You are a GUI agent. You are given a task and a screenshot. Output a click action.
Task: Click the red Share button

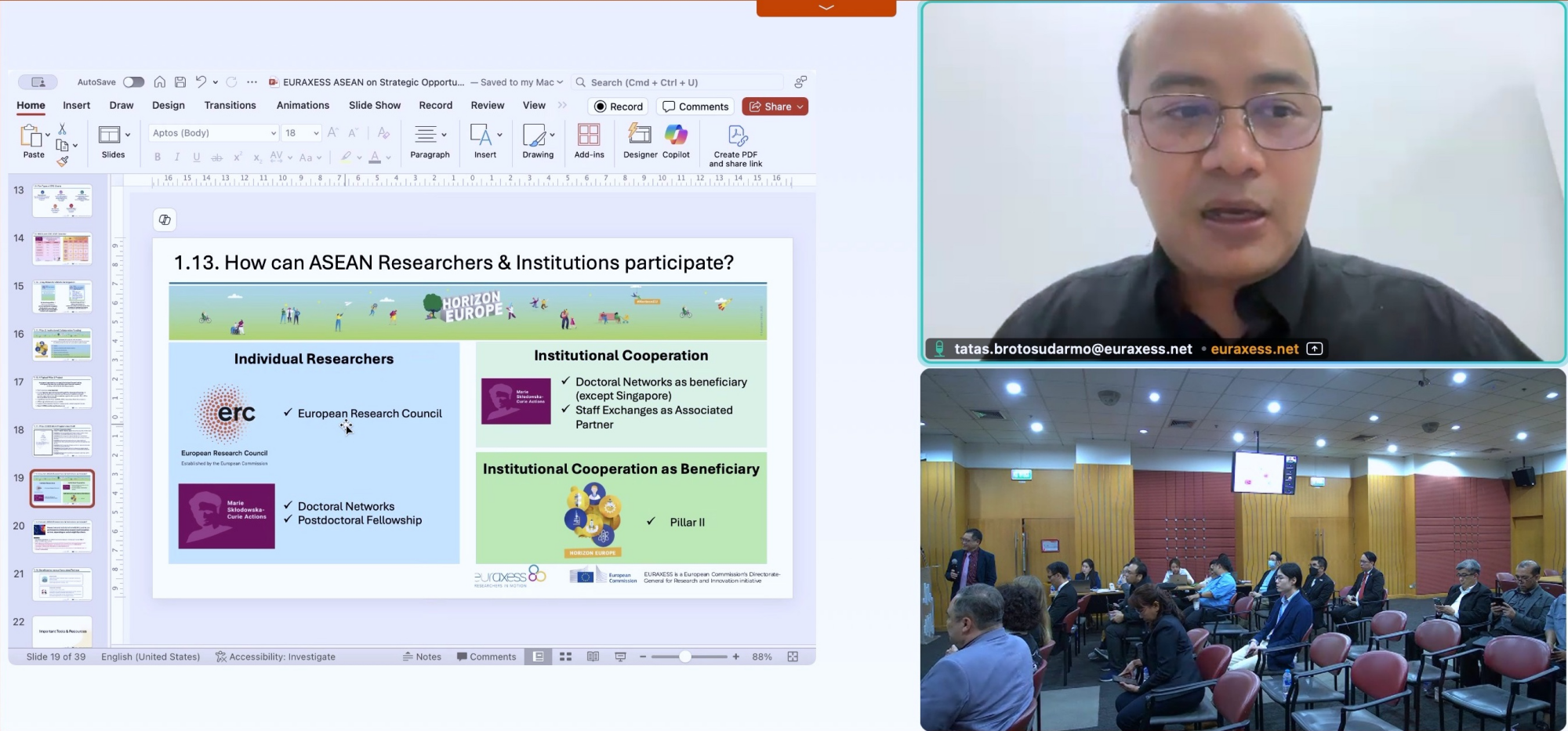click(x=775, y=107)
